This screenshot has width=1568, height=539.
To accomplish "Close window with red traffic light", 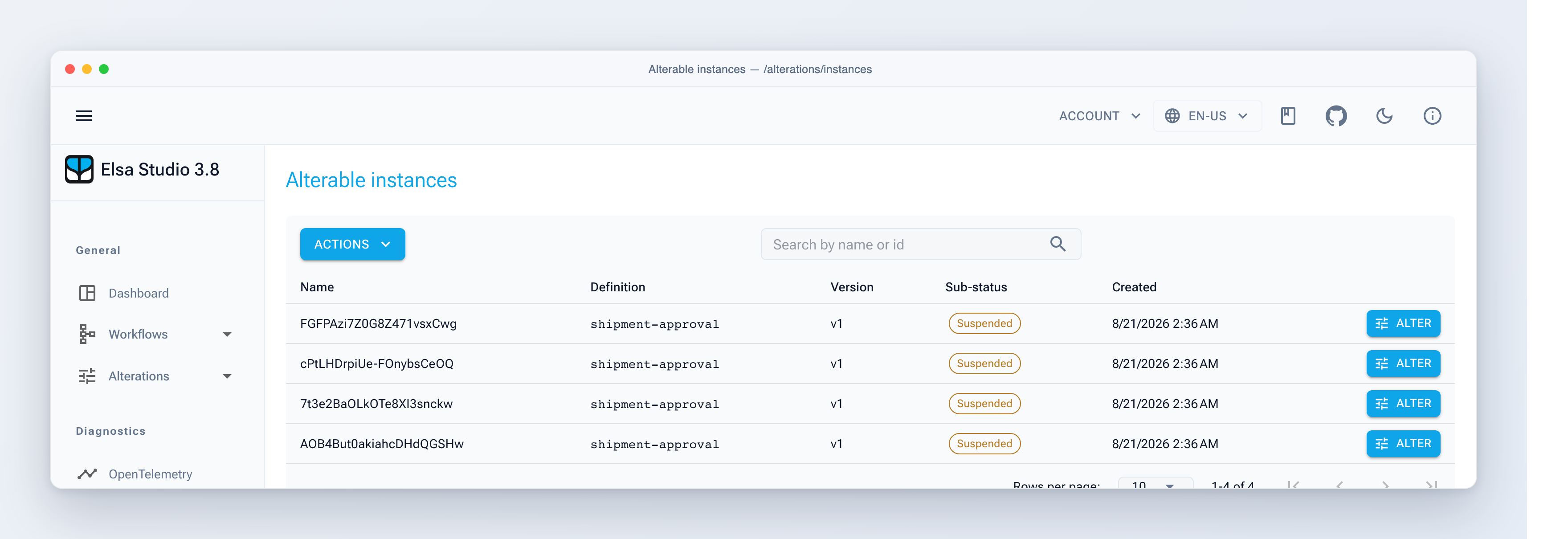I will pos(70,69).
